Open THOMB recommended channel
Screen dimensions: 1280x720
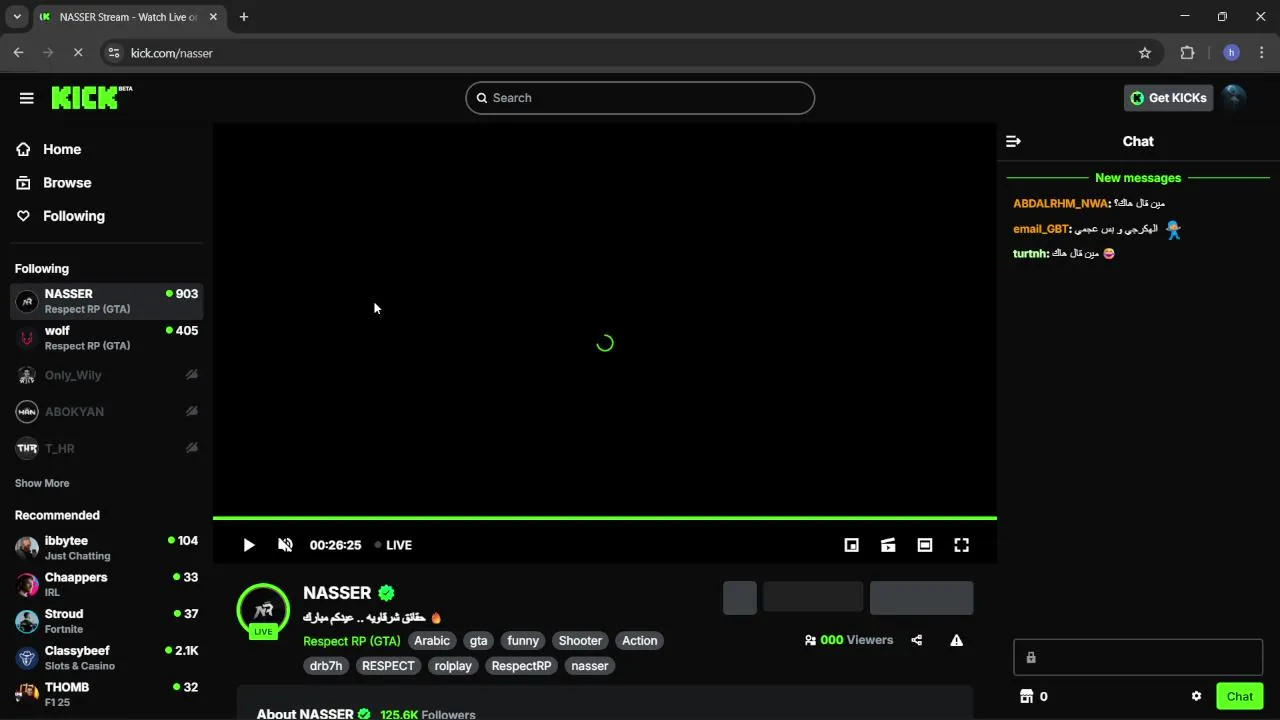[x=107, y=694]
